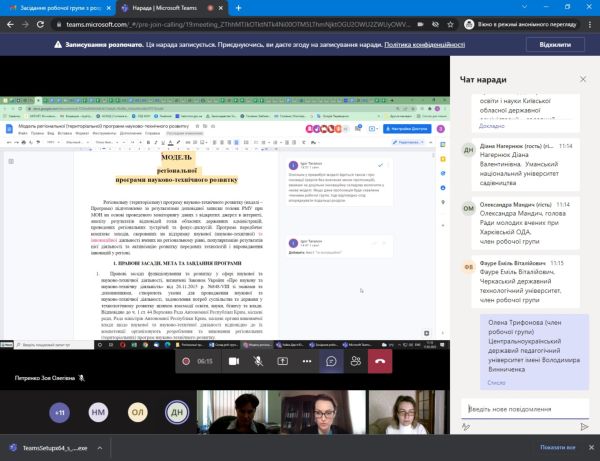
Task: Hang up with the red leave button
Action: tap(381, 361)
